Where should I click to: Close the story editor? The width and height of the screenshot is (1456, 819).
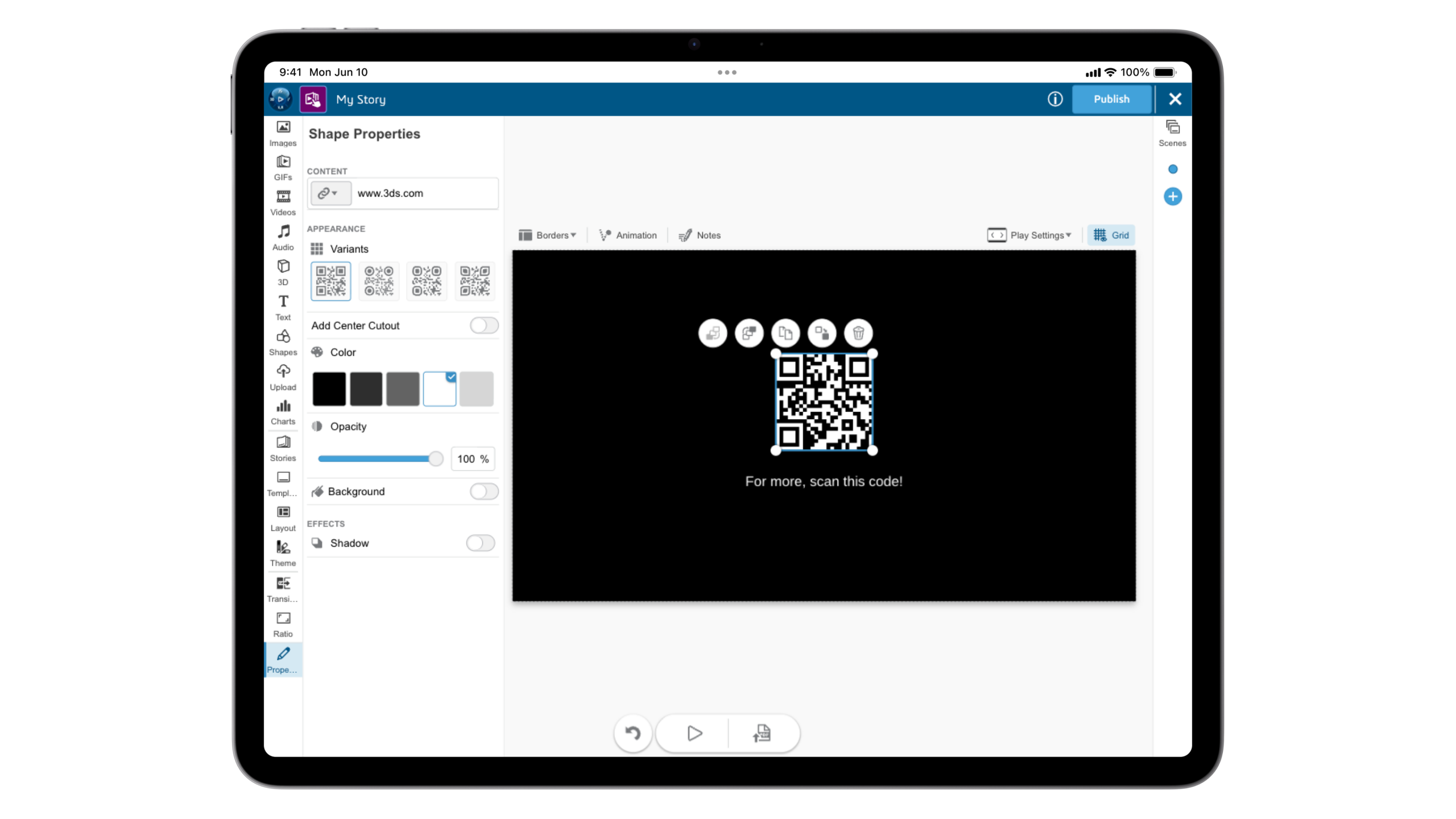tap(1175, 99)
